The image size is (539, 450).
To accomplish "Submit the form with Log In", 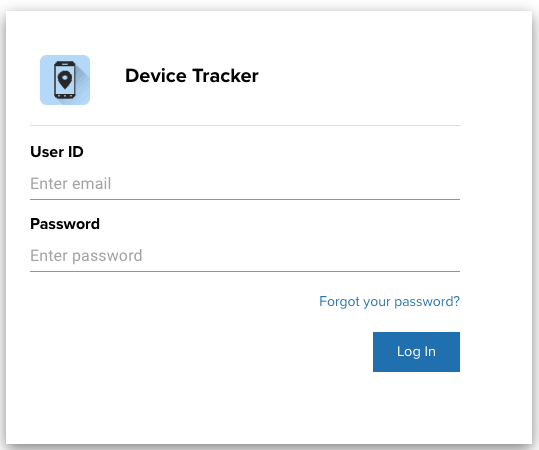I will 416,352.
